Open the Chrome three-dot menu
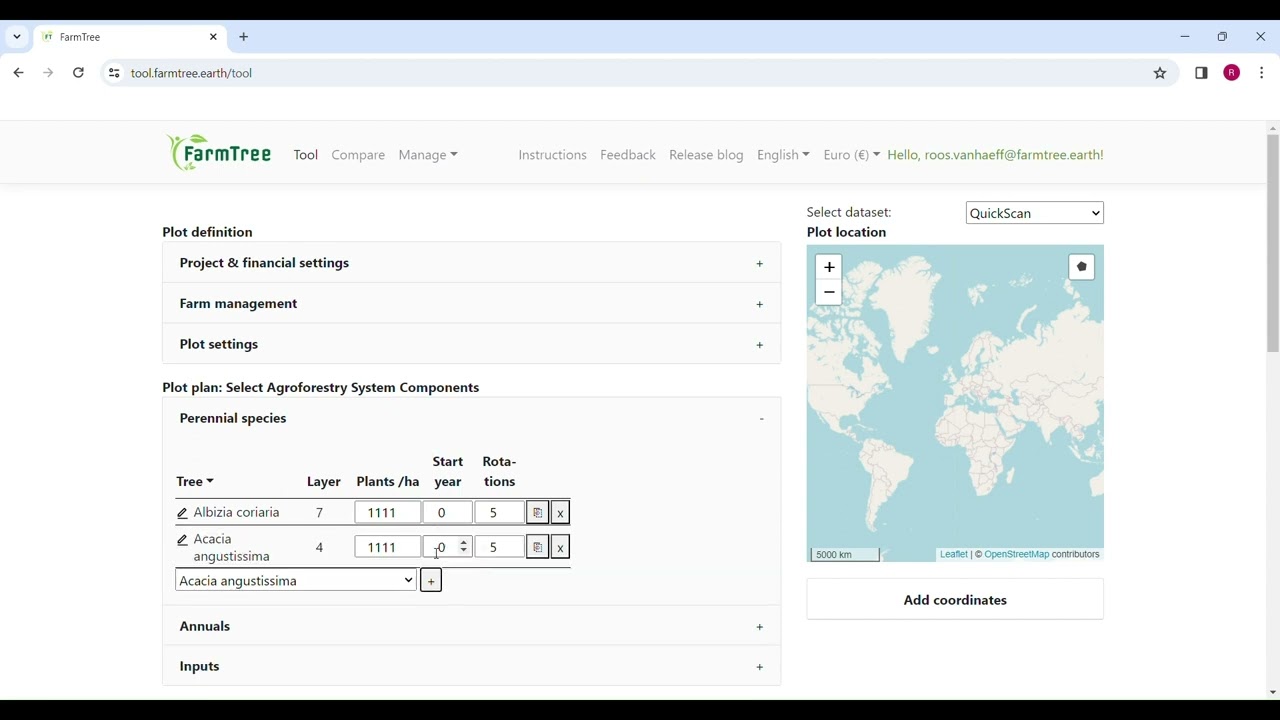 click(x=1262, y=73)
